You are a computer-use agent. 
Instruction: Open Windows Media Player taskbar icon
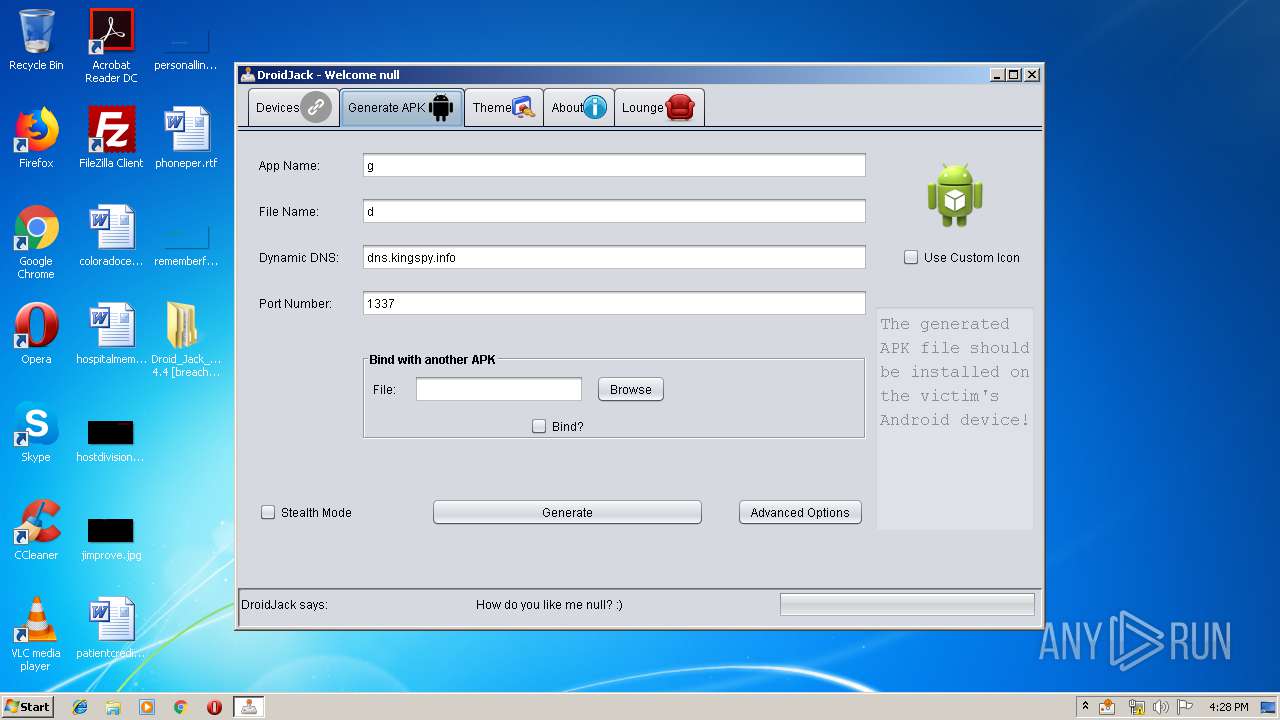pos(147,707)
